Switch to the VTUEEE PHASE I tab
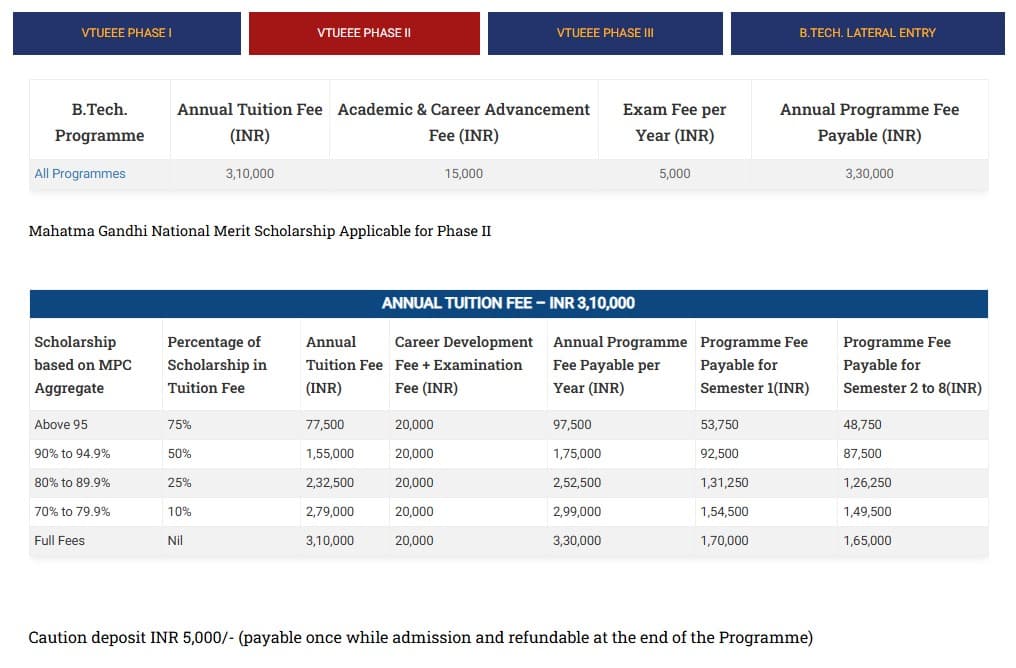 click(x=126, y=33)
